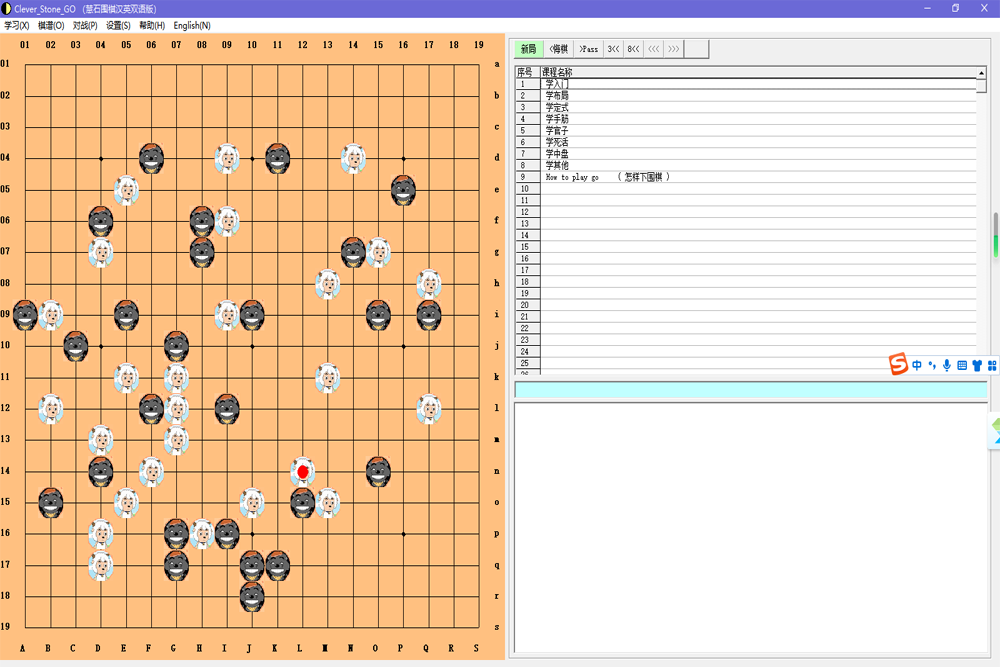Click the 8<< fast rewind control
Viewport: 1000px width, 667px height.
coord(632,48)
